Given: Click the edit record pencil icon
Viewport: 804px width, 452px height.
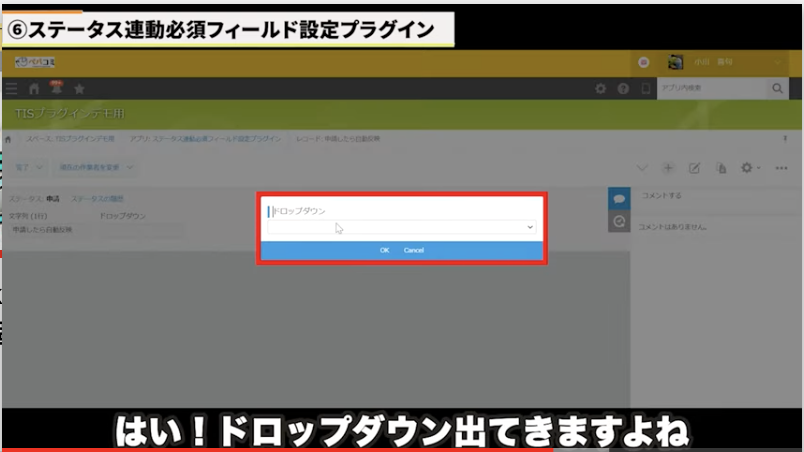Looking at the screenshot, I should click(695, 168).
